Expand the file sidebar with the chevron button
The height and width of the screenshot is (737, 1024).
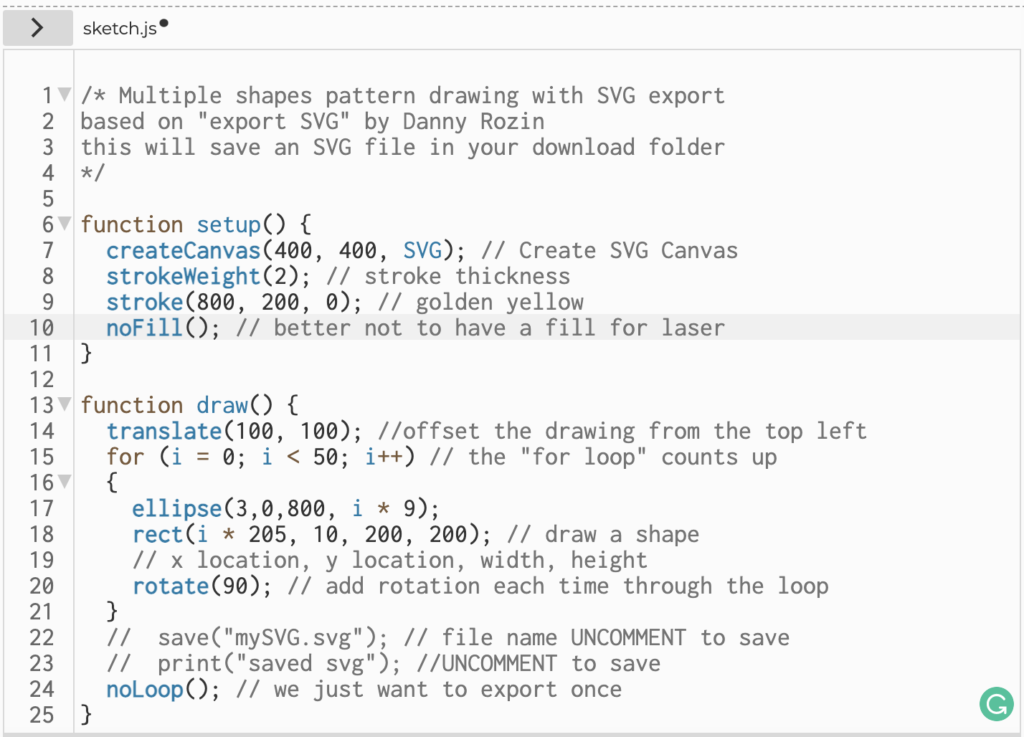click(x=37, y=28)
